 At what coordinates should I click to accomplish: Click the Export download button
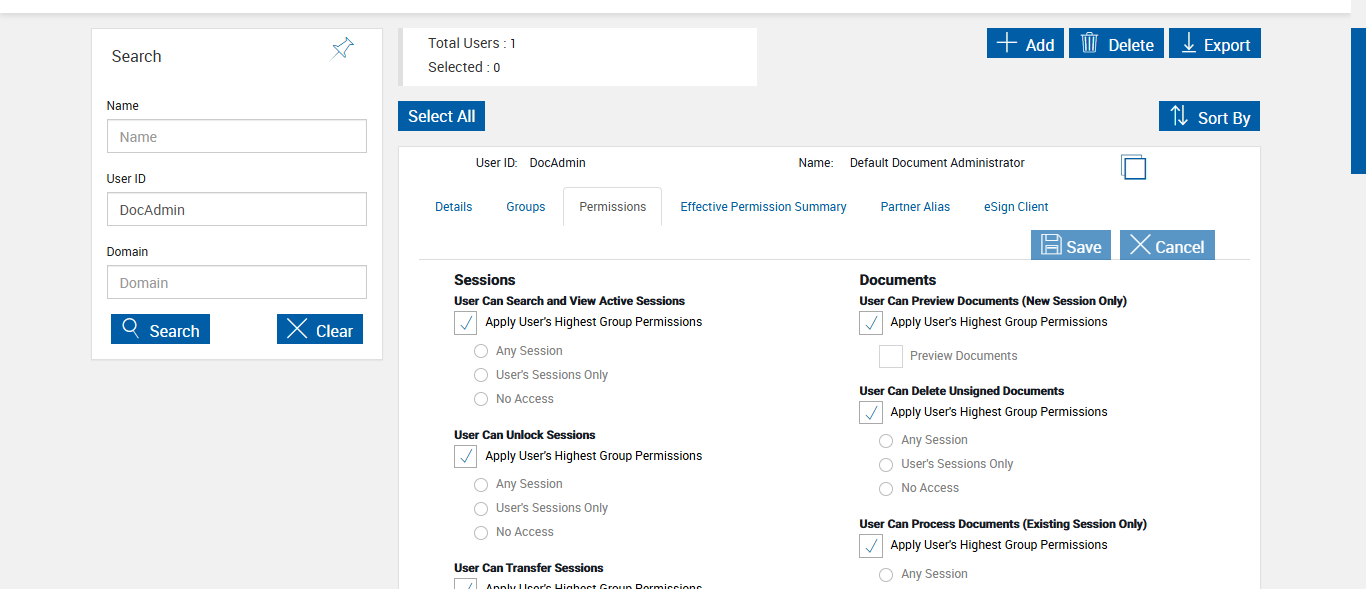click(1214, 44)
